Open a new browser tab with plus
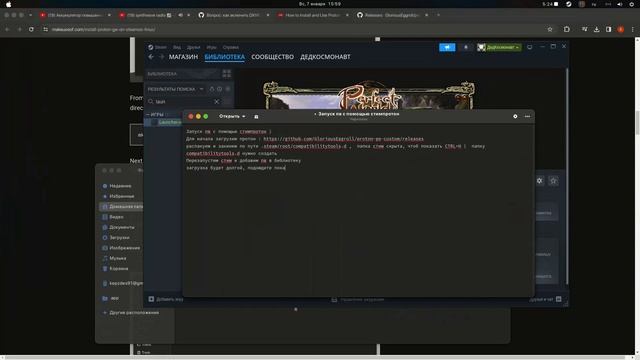The width and height of the screenshot is (640, 360). [438, 15]
